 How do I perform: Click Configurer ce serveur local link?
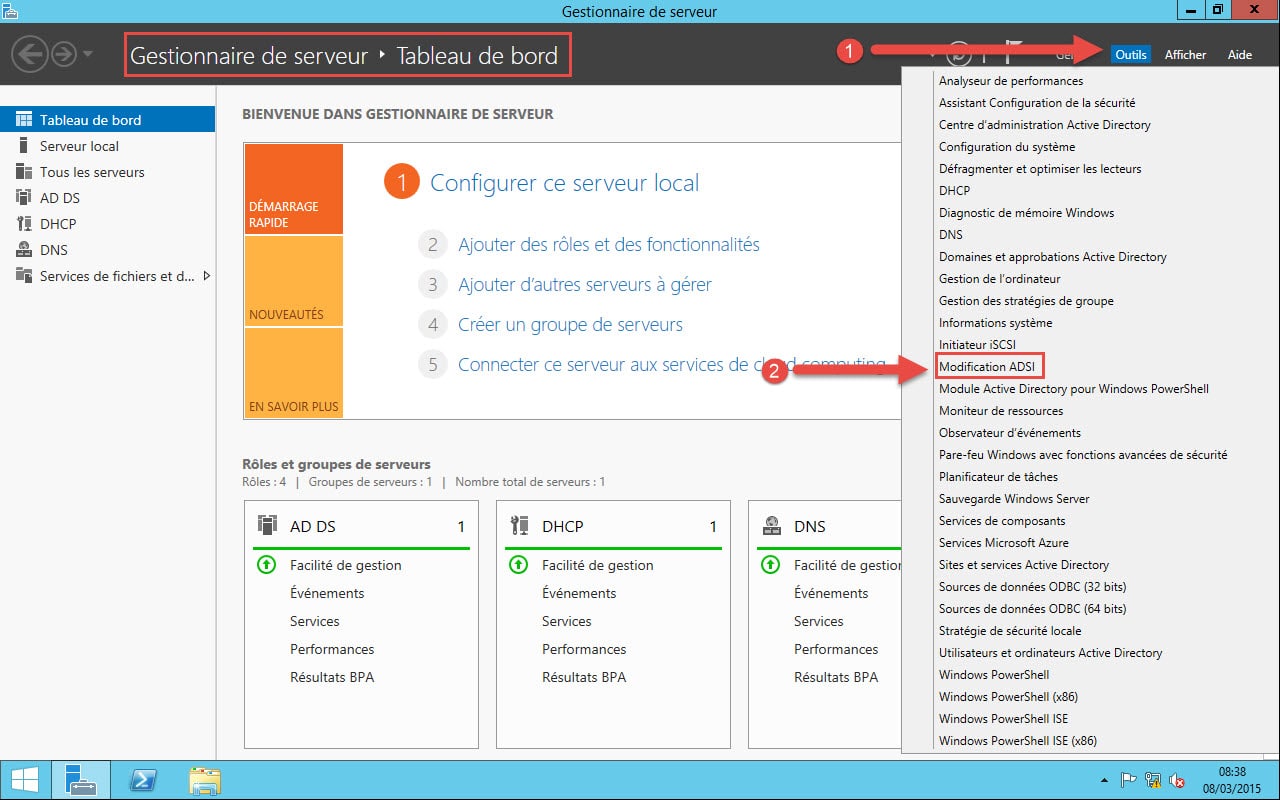pyautogui.click(x=564, y=183)
